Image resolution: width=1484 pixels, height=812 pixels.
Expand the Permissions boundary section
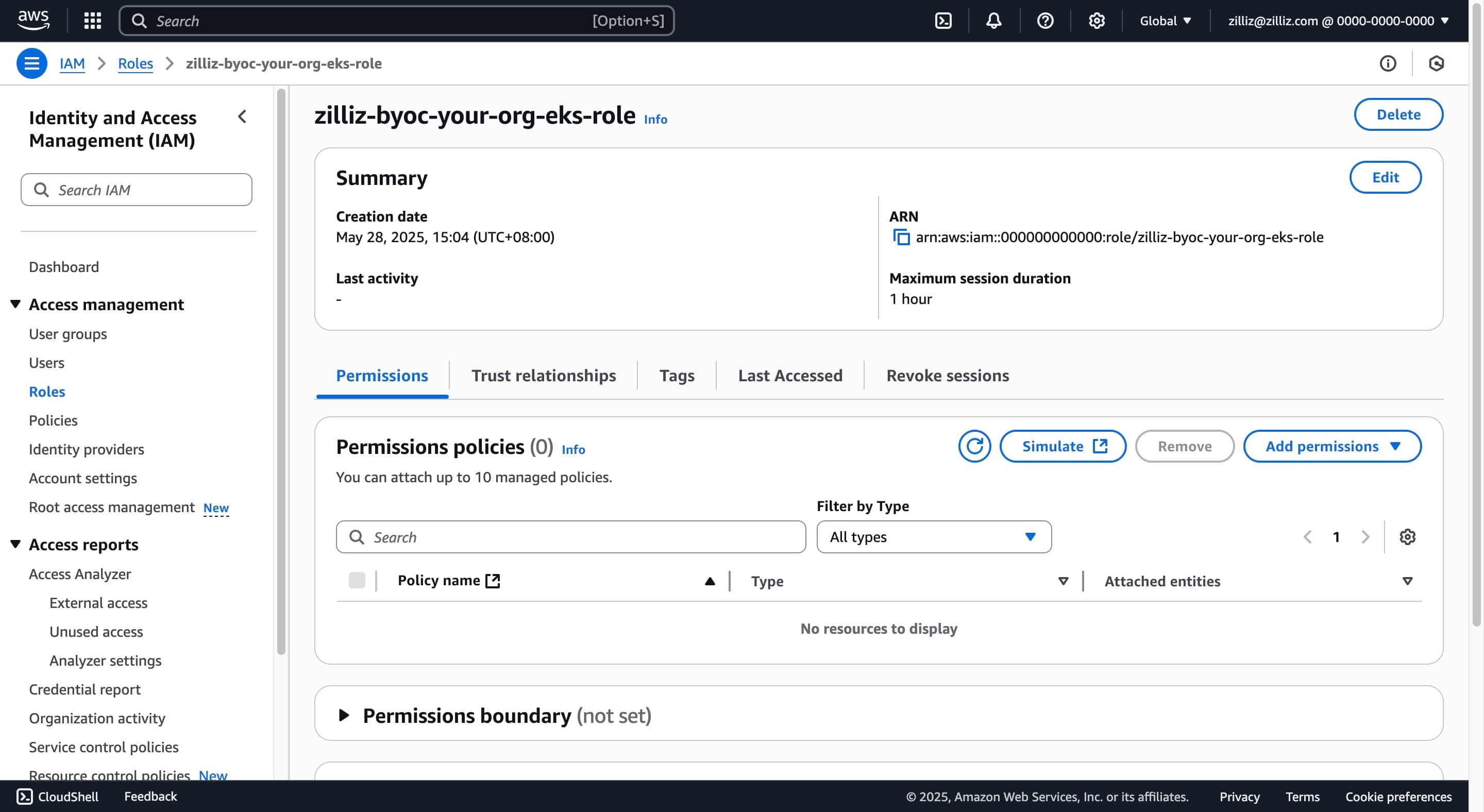pyautogui.click(x=344, y=715)
